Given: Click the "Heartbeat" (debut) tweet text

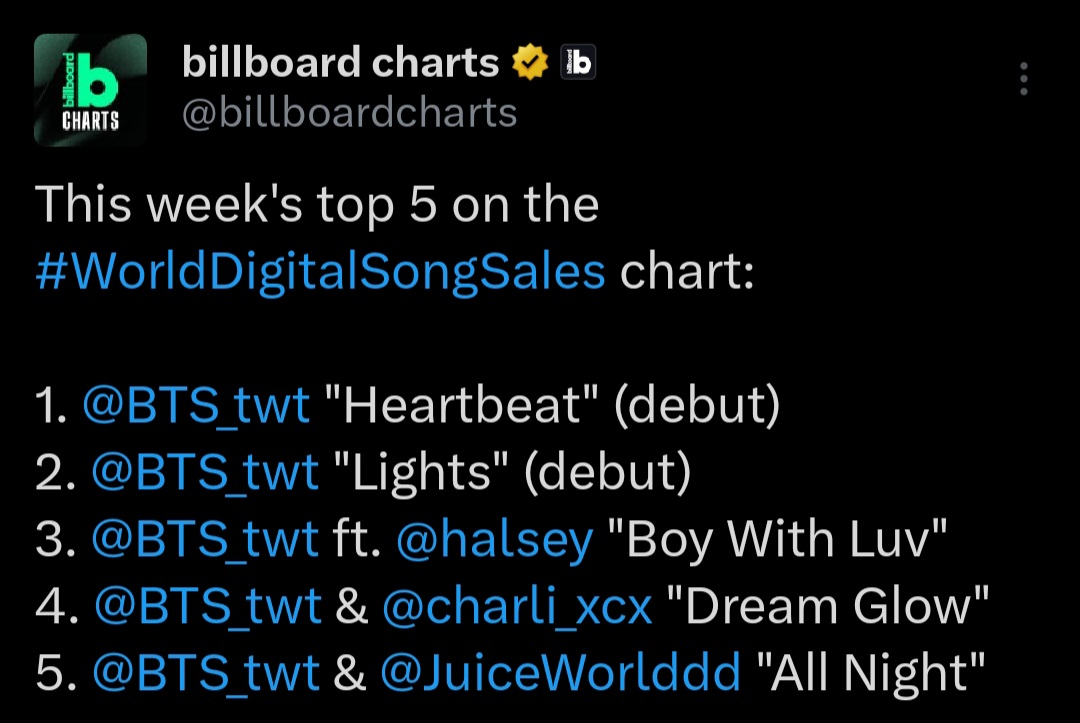Looking at the screenshot, I should click(x=552, y=405).
